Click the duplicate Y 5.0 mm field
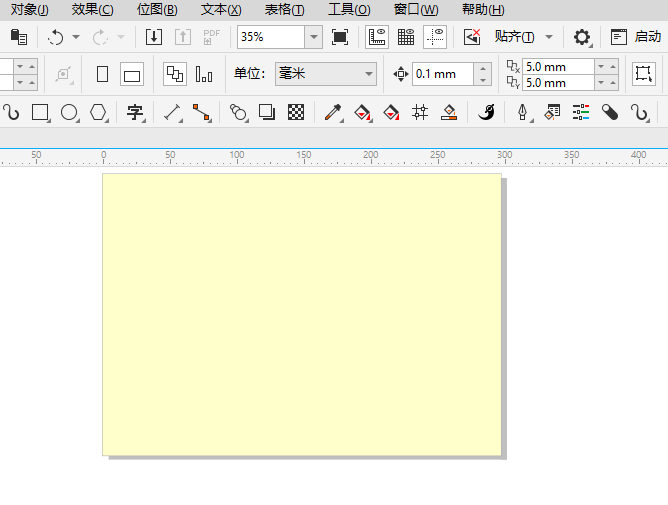The width and height of the screenshot is (668, 505). [558, 83]
